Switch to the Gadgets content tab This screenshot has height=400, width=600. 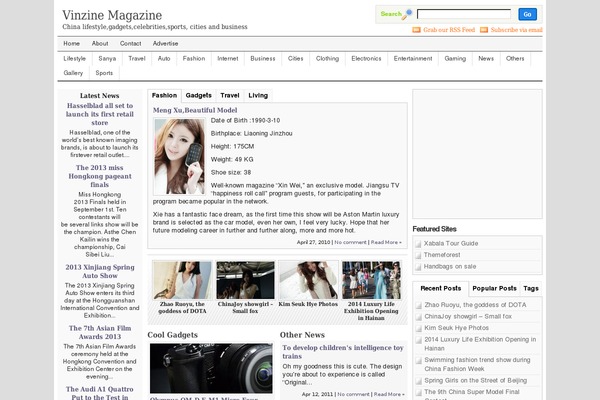point(199,96)
